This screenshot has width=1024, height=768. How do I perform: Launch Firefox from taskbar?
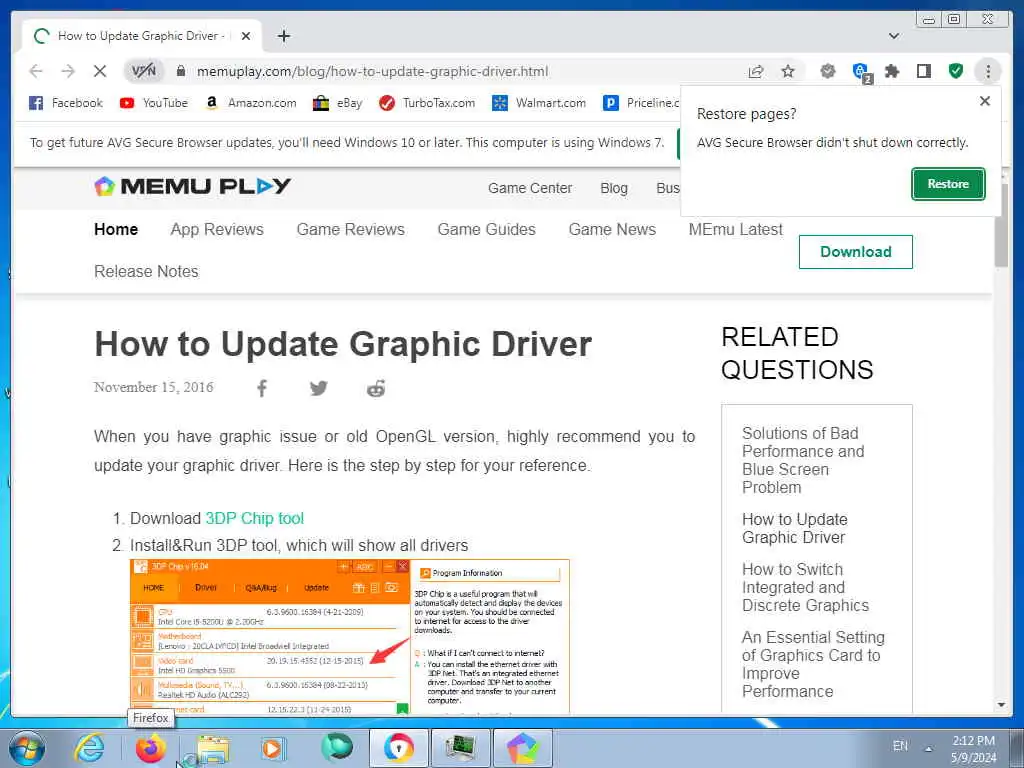151,748
